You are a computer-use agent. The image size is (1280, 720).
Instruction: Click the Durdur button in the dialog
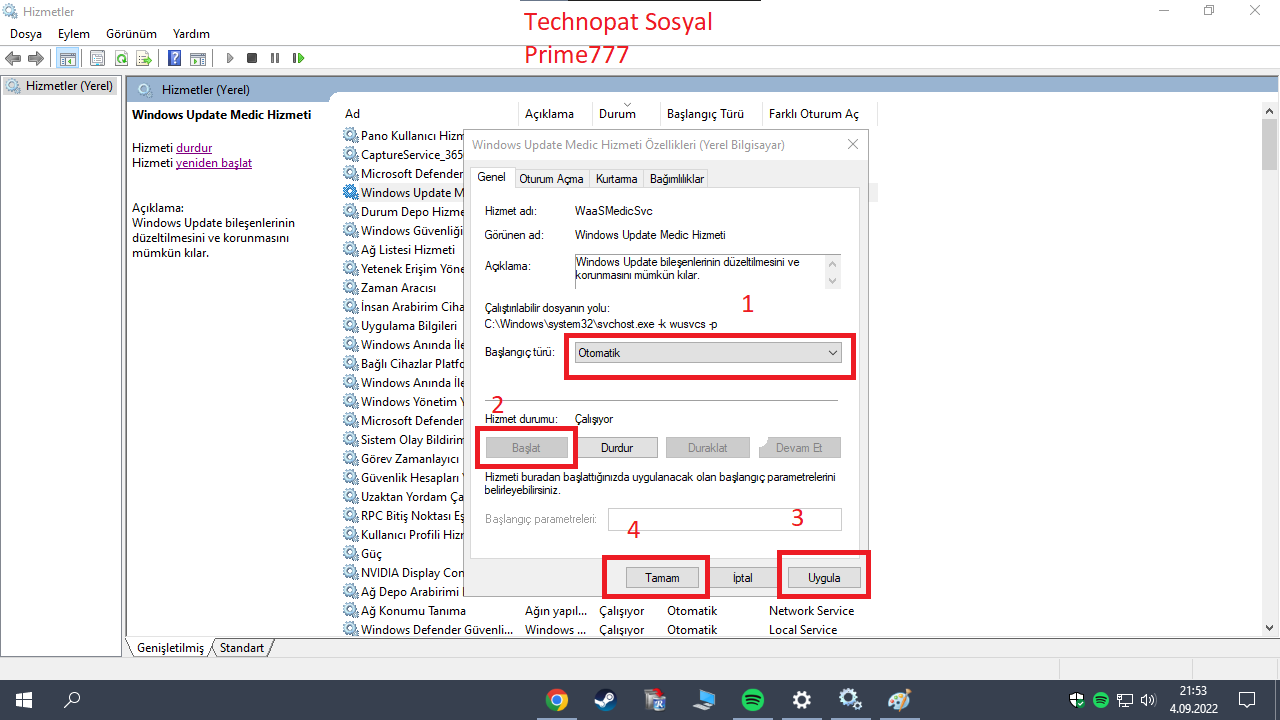coord(617,448)
